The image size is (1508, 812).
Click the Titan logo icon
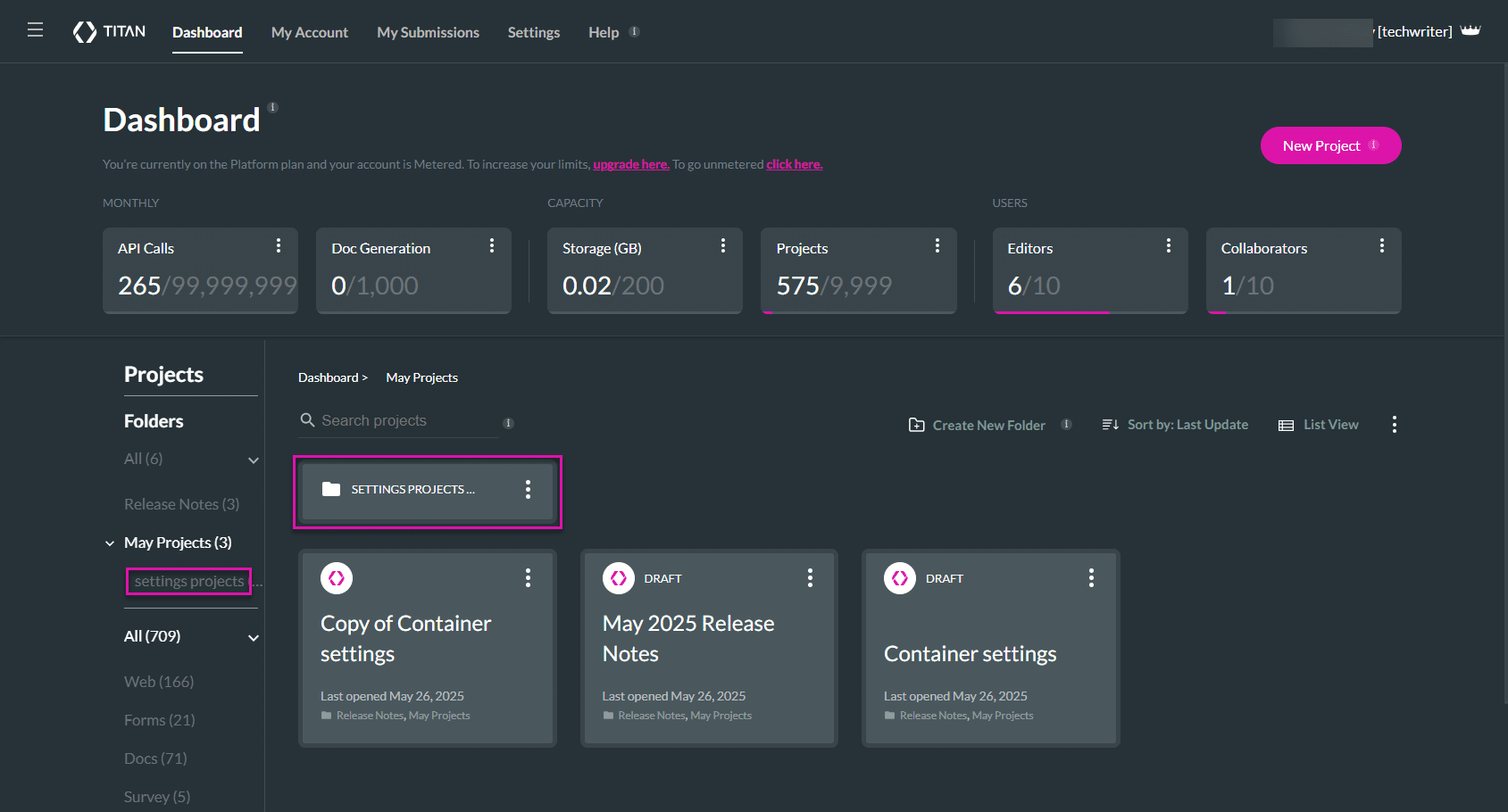[85, 32]
